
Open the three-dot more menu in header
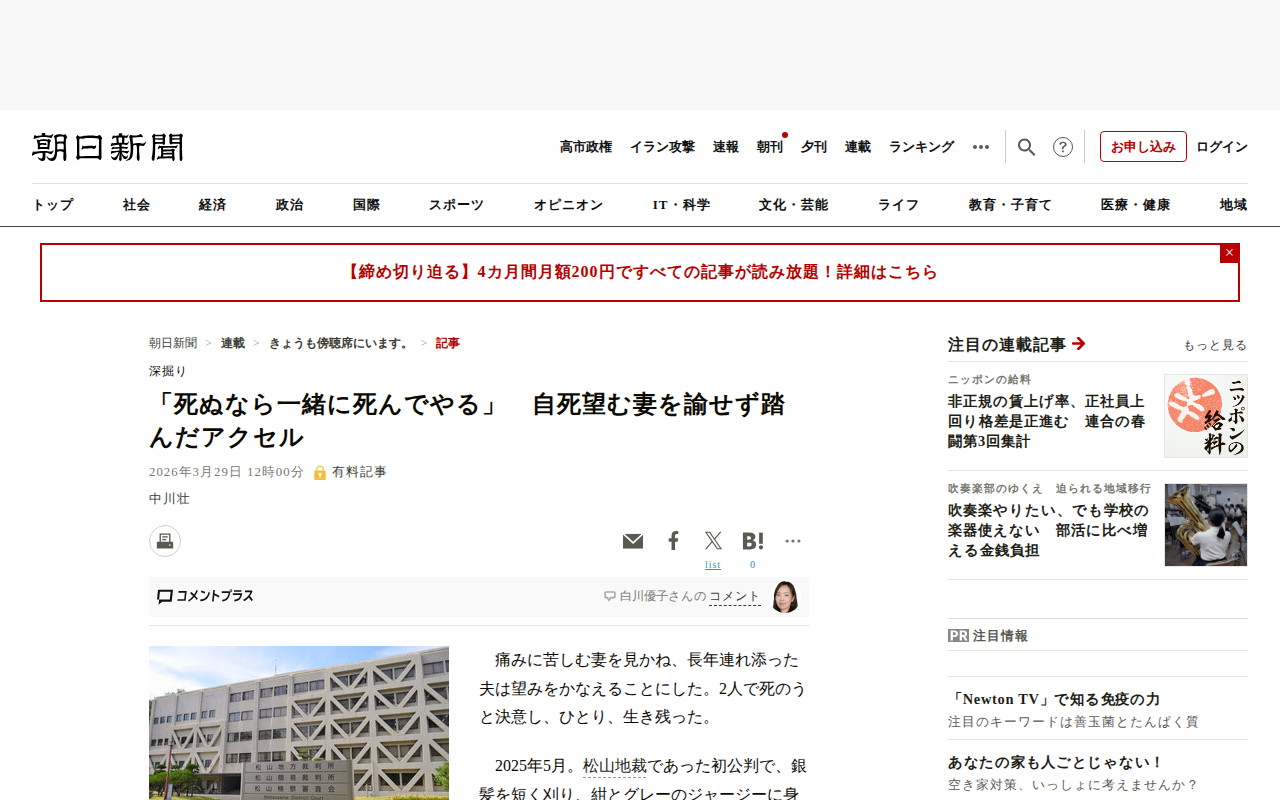tap(981, 147)
